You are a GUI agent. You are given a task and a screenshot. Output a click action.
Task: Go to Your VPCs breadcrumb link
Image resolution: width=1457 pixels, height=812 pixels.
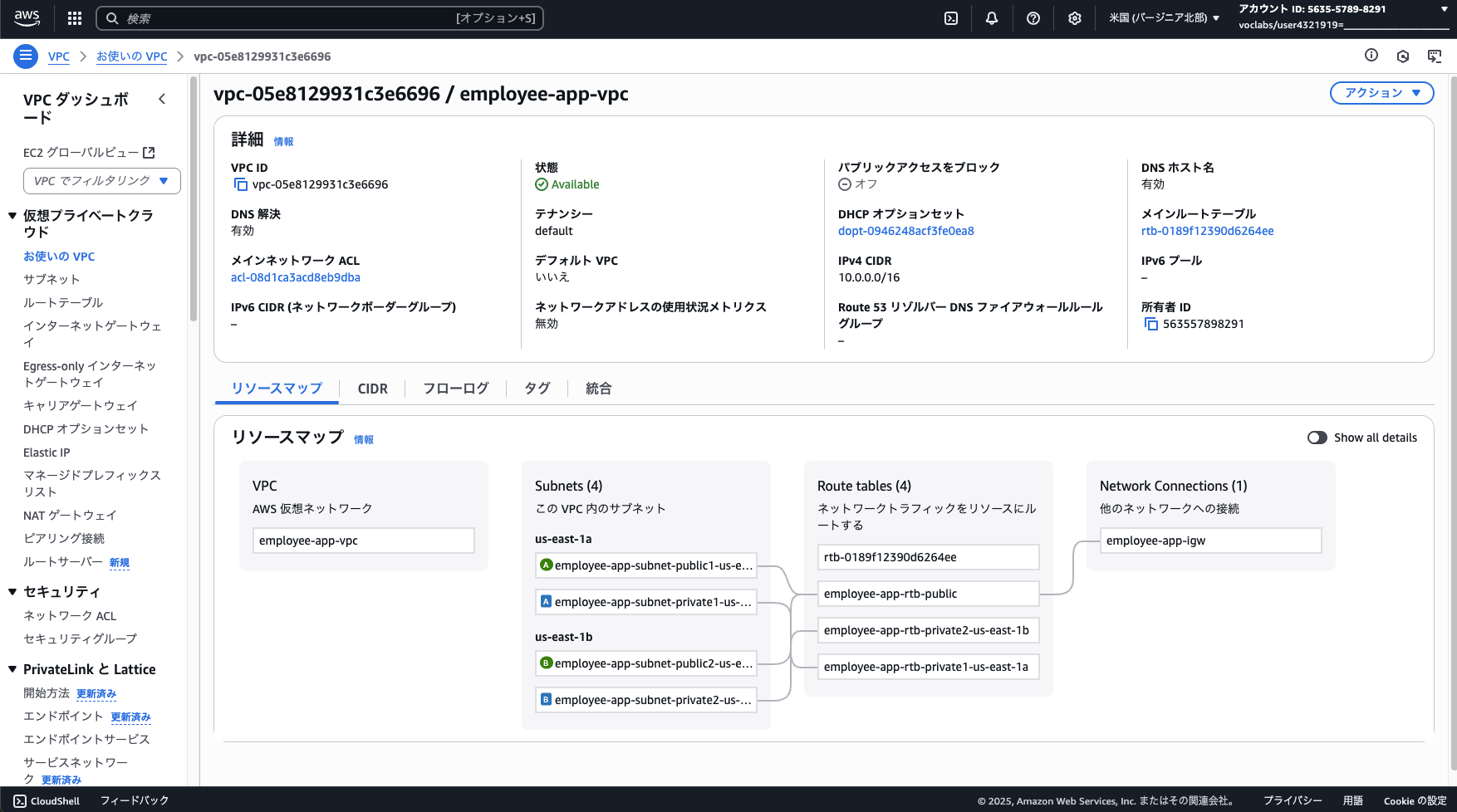coord(131,56)
